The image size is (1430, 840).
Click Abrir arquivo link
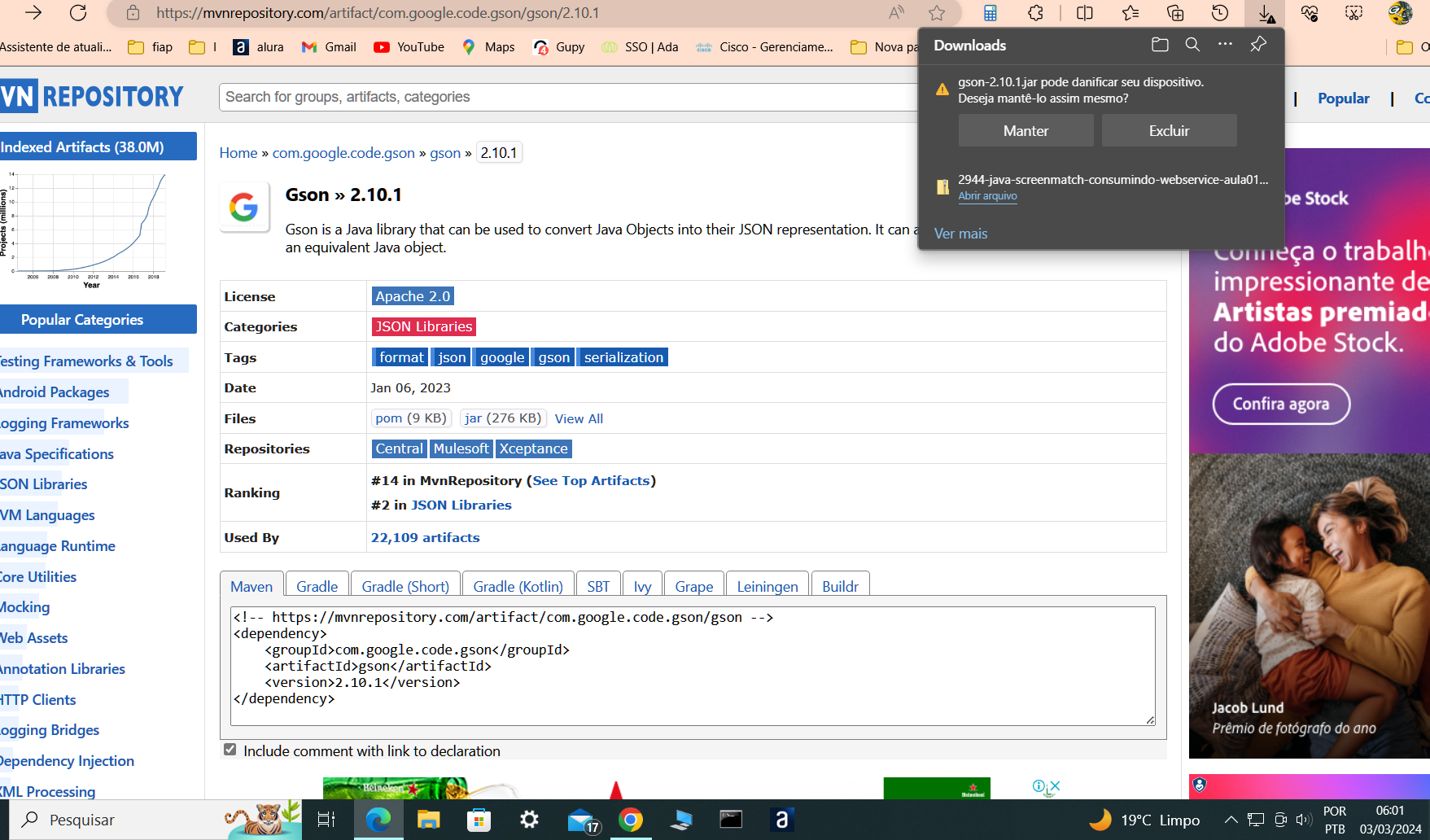click(987, 196)
